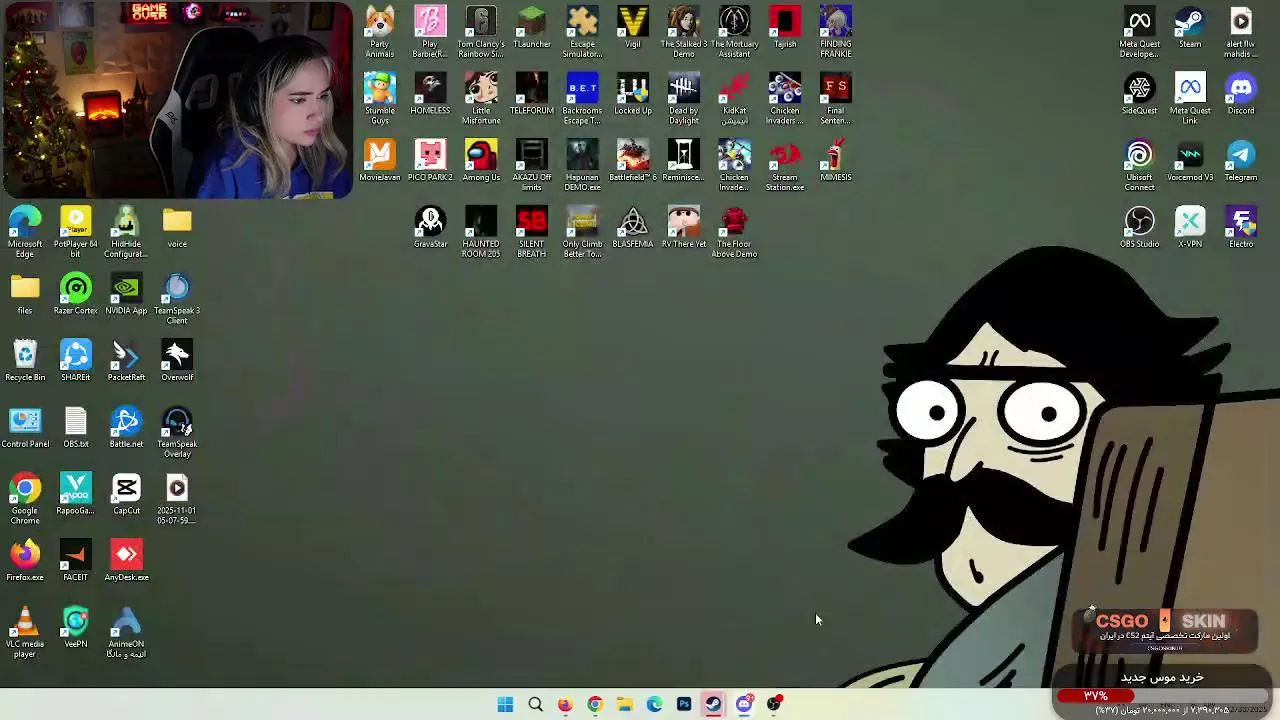Launch the Battle.net shortcut
The width and height of the screenshot is (1280, 720).
(x=126, y=428)
